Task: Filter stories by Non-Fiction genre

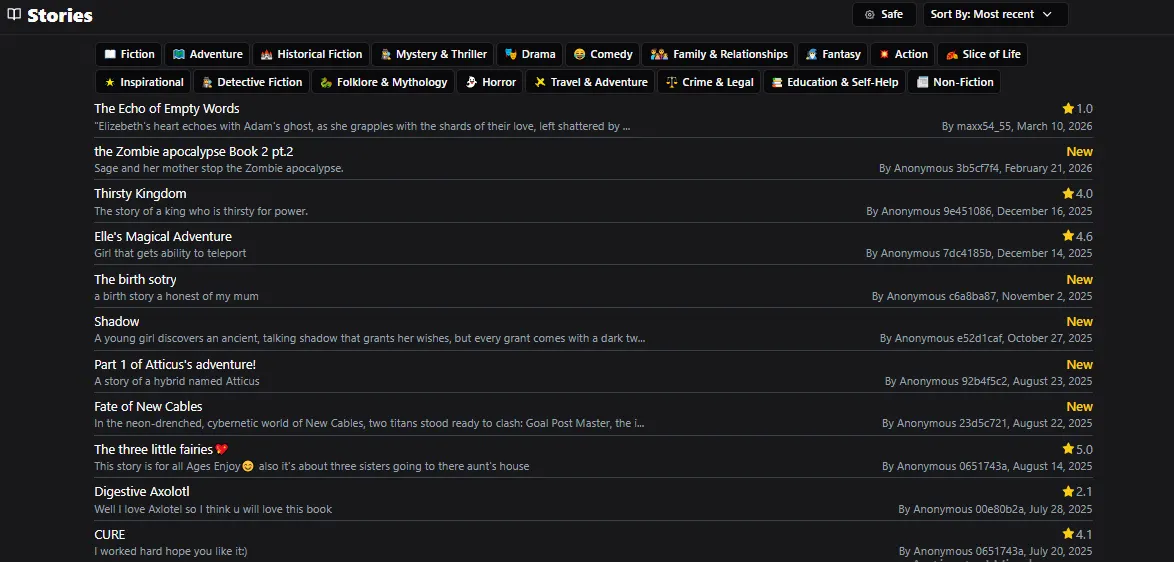Action: [x=954, y=82]
